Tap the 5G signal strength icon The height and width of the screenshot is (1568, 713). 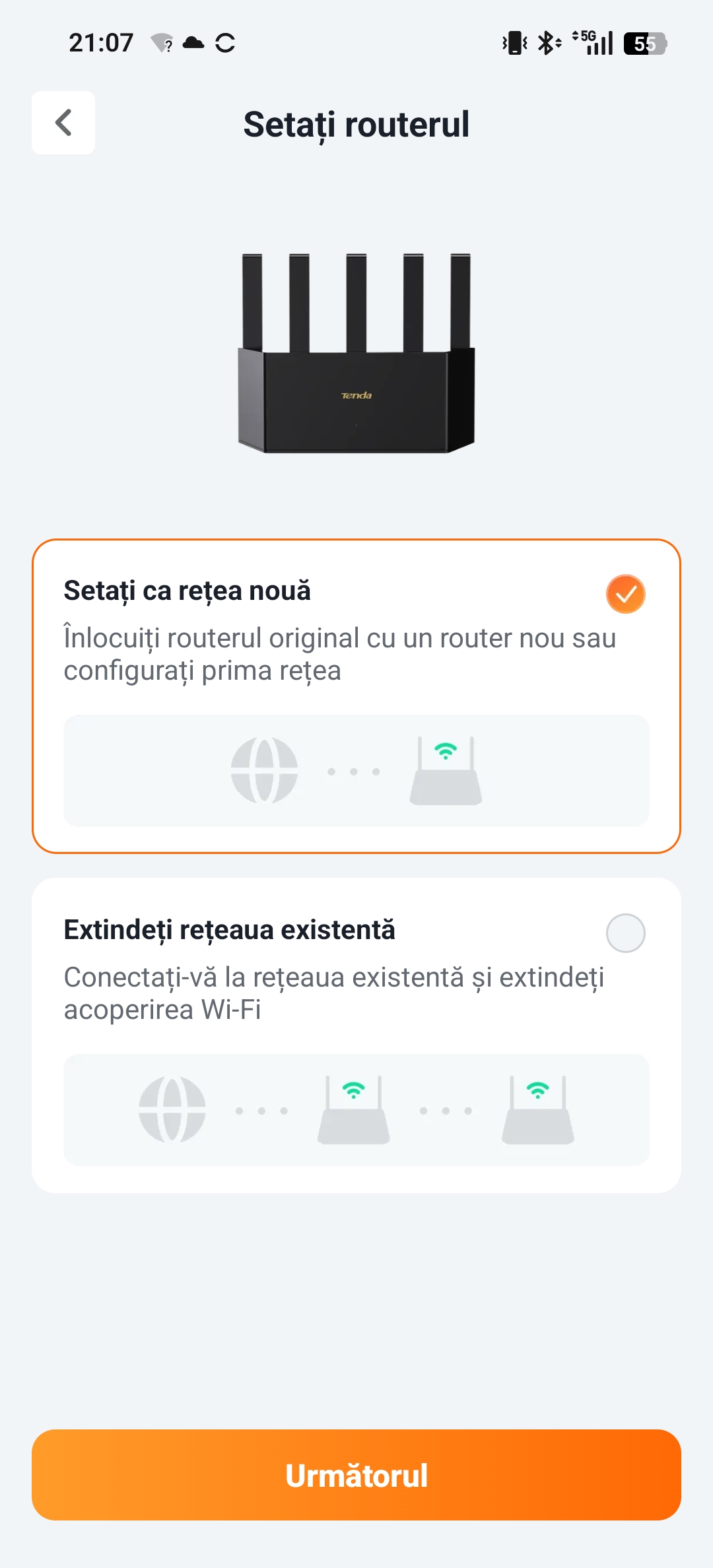[x=594, y=43]
